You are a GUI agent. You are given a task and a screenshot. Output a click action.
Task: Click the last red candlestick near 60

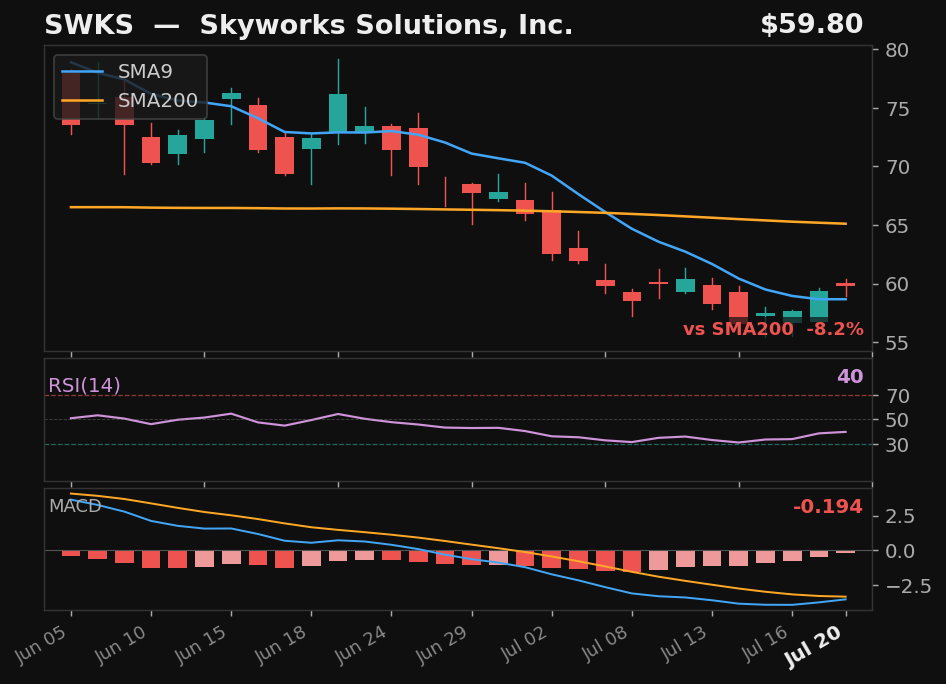pos(845,285)
